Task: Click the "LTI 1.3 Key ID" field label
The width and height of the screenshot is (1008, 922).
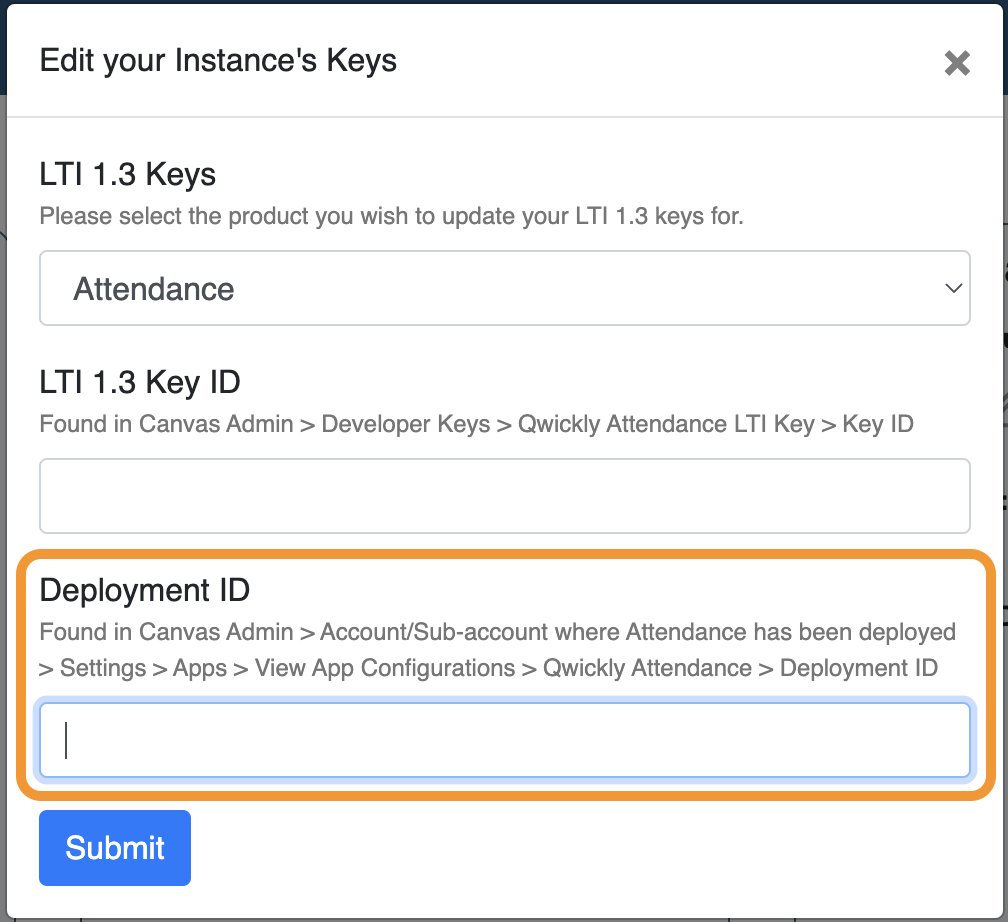Action: (x=140, y=382)
